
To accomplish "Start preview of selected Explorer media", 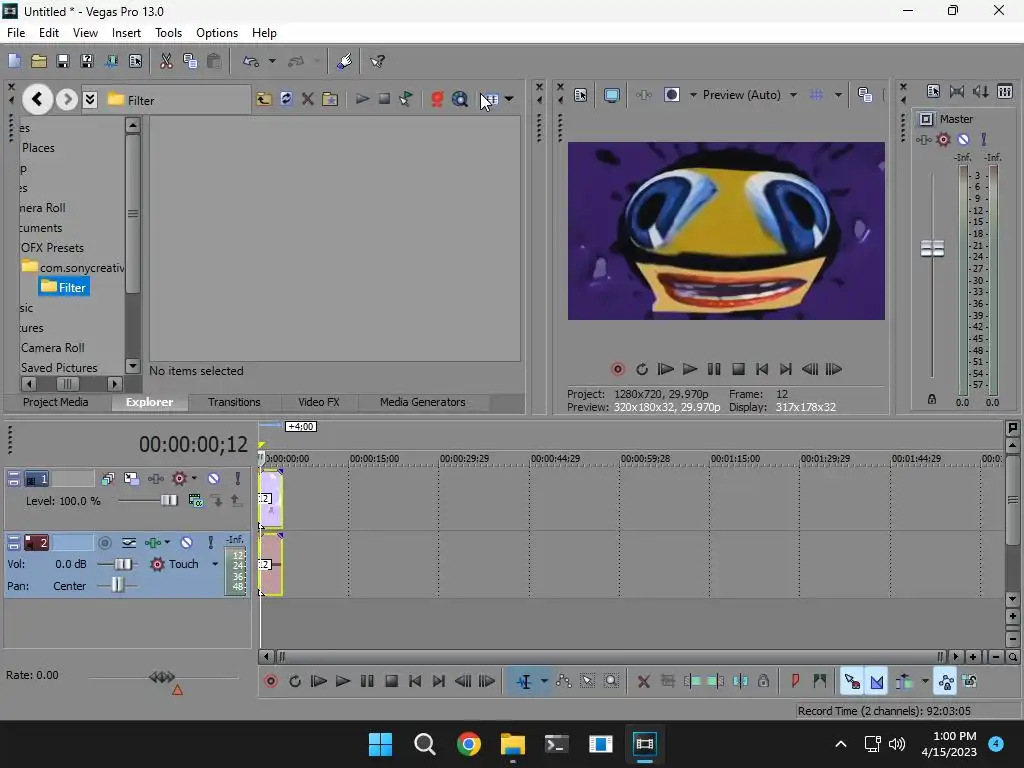I will point(362,99).
